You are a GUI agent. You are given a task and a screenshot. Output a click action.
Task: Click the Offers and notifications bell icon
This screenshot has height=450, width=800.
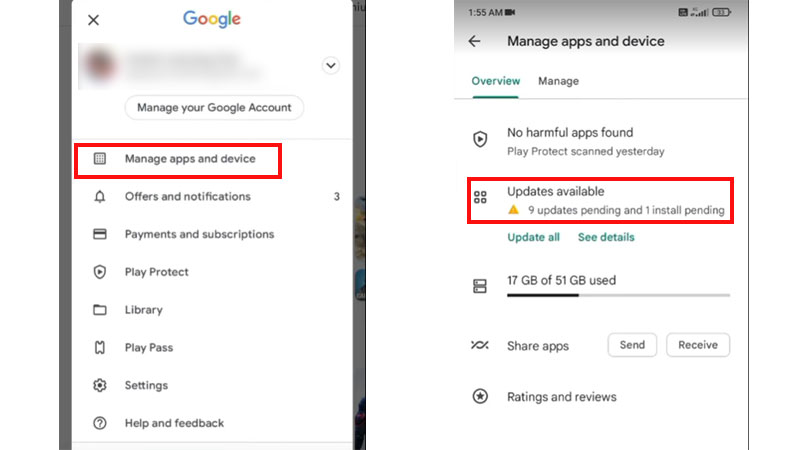[100, 196]
